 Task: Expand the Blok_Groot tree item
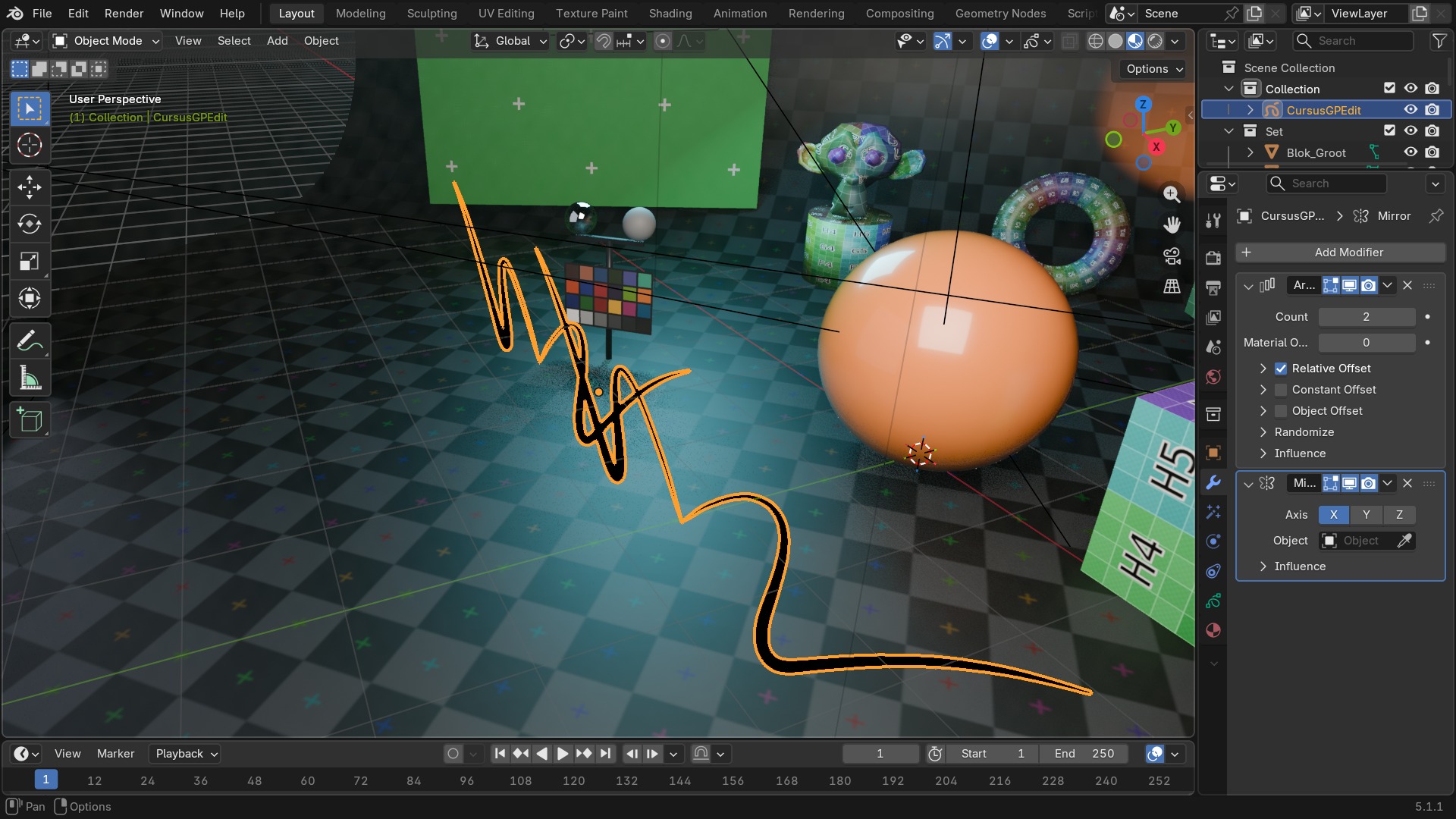[x=1250, y=152]
